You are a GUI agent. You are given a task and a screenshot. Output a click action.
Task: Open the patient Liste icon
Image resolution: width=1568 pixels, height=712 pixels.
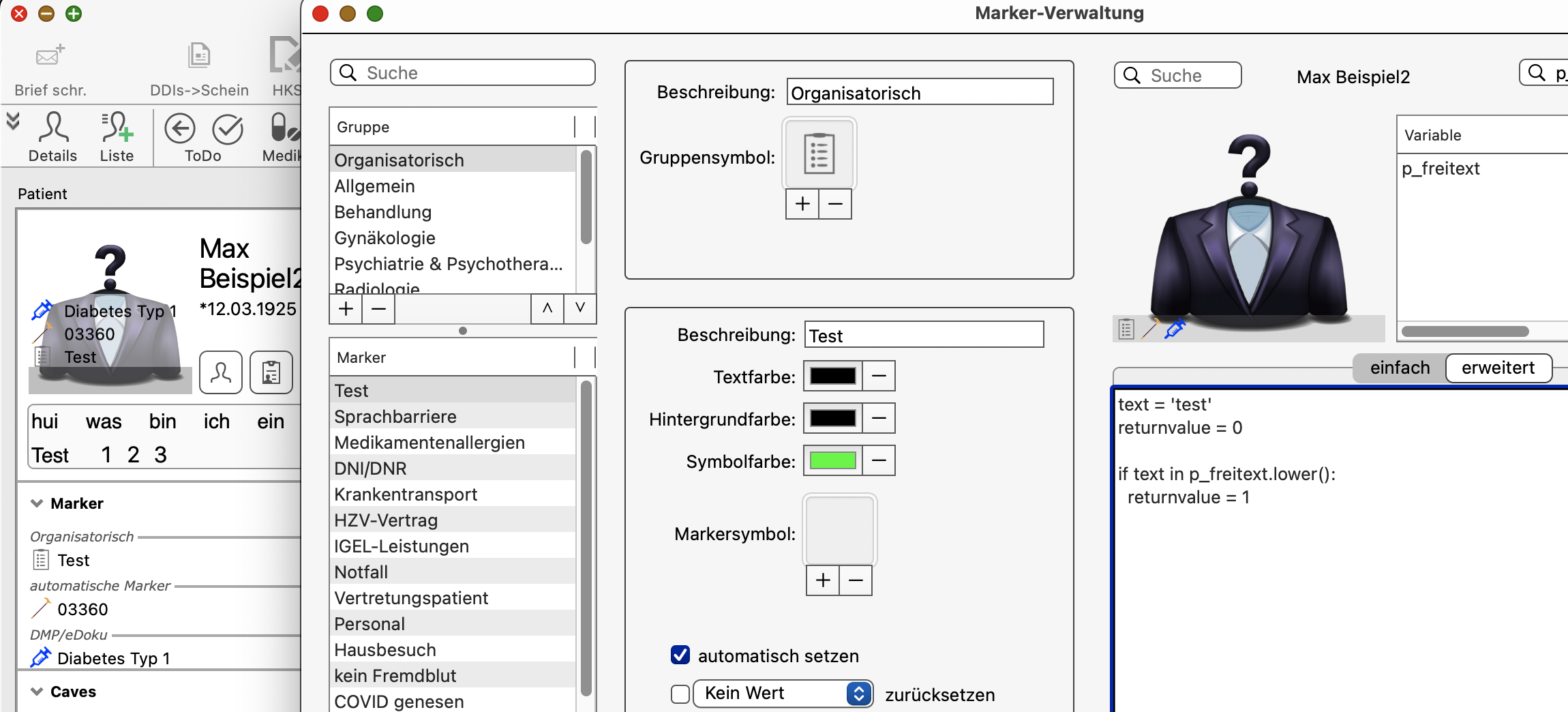pyautogui.click(x=117, y=128)
